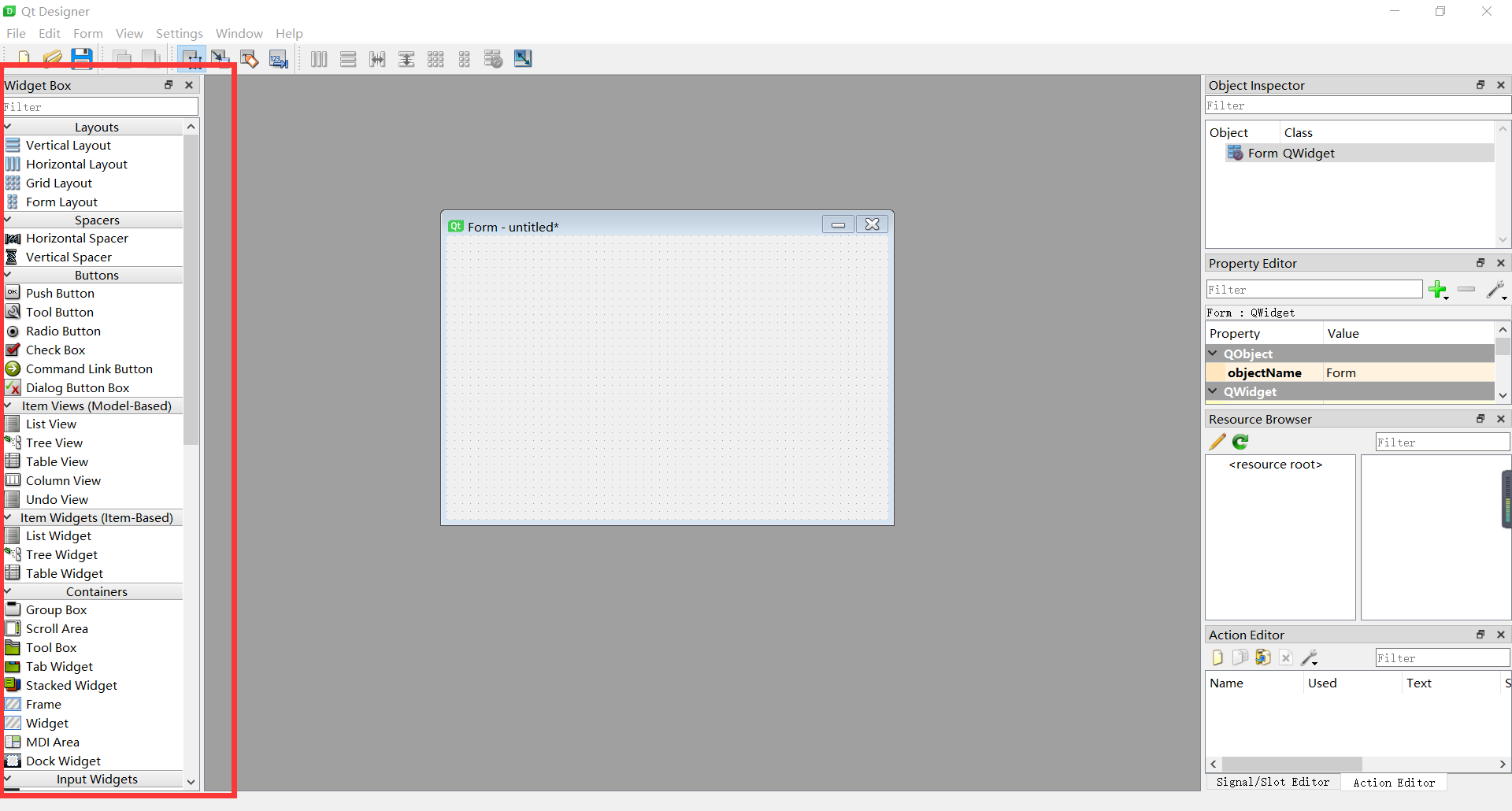Image resolution: width=1512 pixels, height=811 pixels.
Task: Click the Property Editor filter field
Action: (1314, 290)
